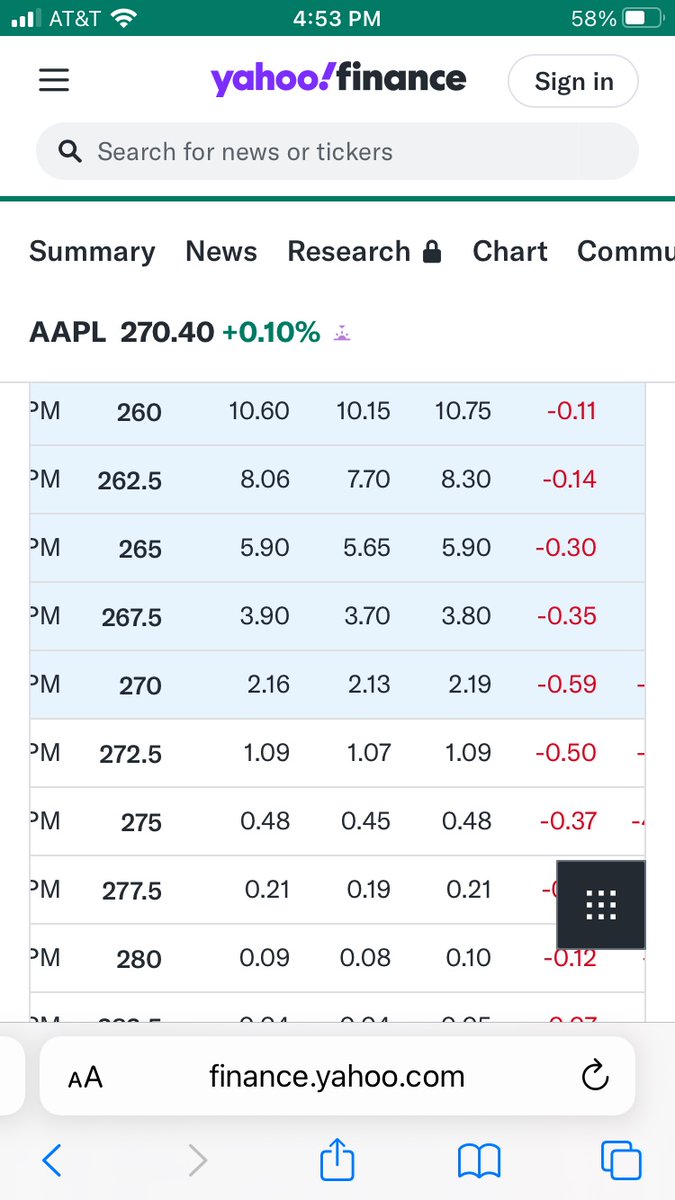
Task: Focus the news or tickers search field
Action: pos(337,152)
